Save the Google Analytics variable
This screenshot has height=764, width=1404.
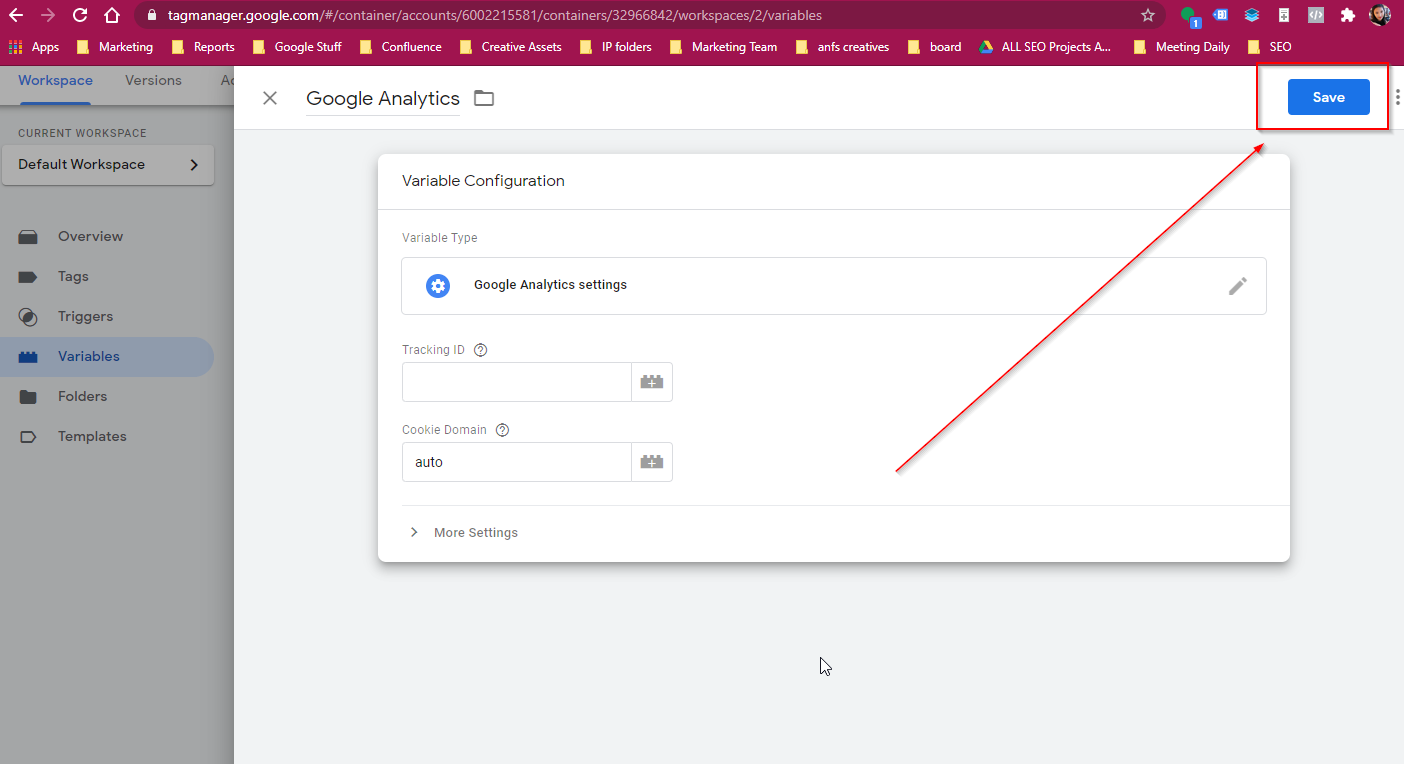[x=1328, y=97]
